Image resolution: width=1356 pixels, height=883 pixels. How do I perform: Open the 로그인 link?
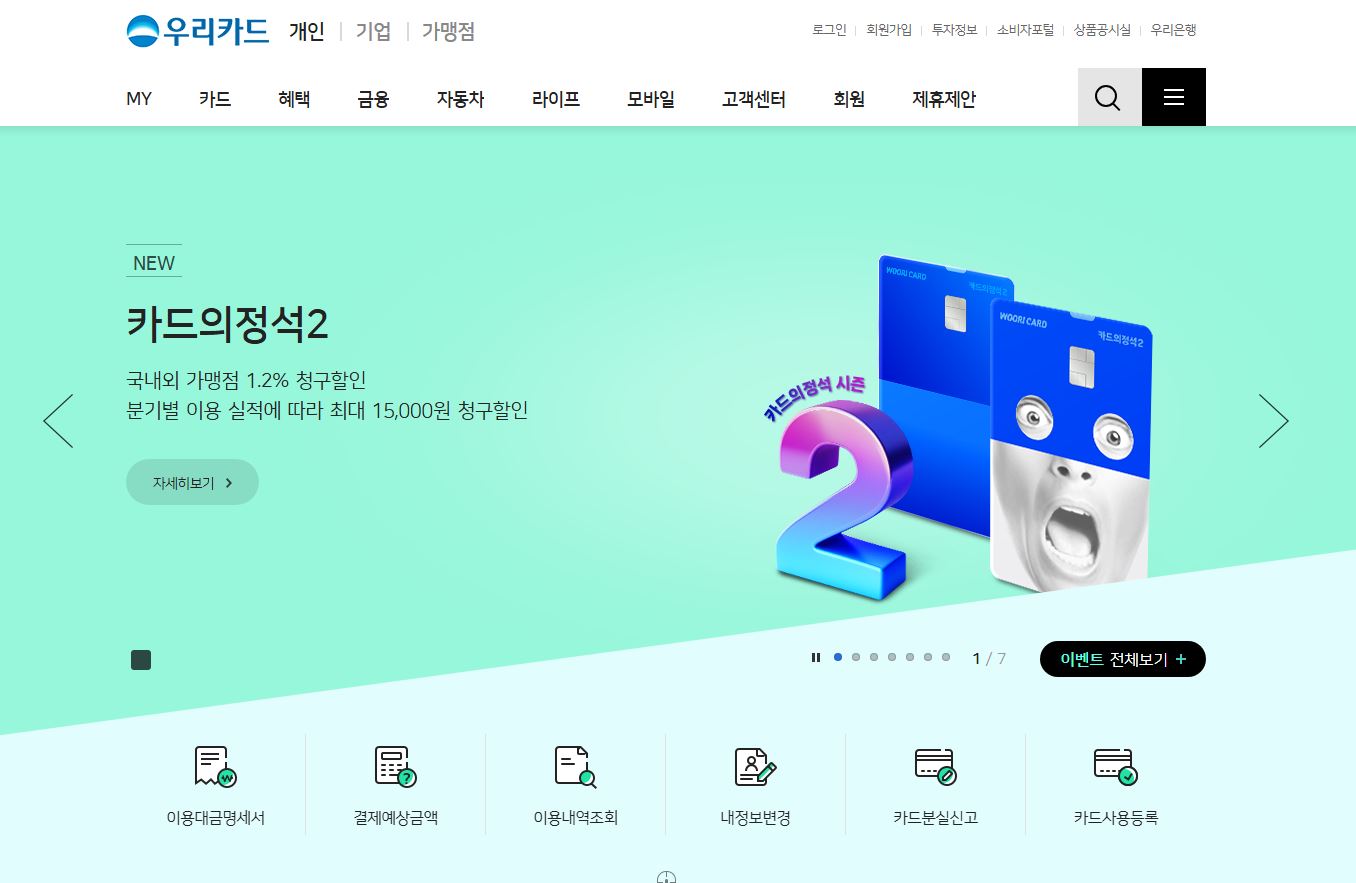point(829,30)
